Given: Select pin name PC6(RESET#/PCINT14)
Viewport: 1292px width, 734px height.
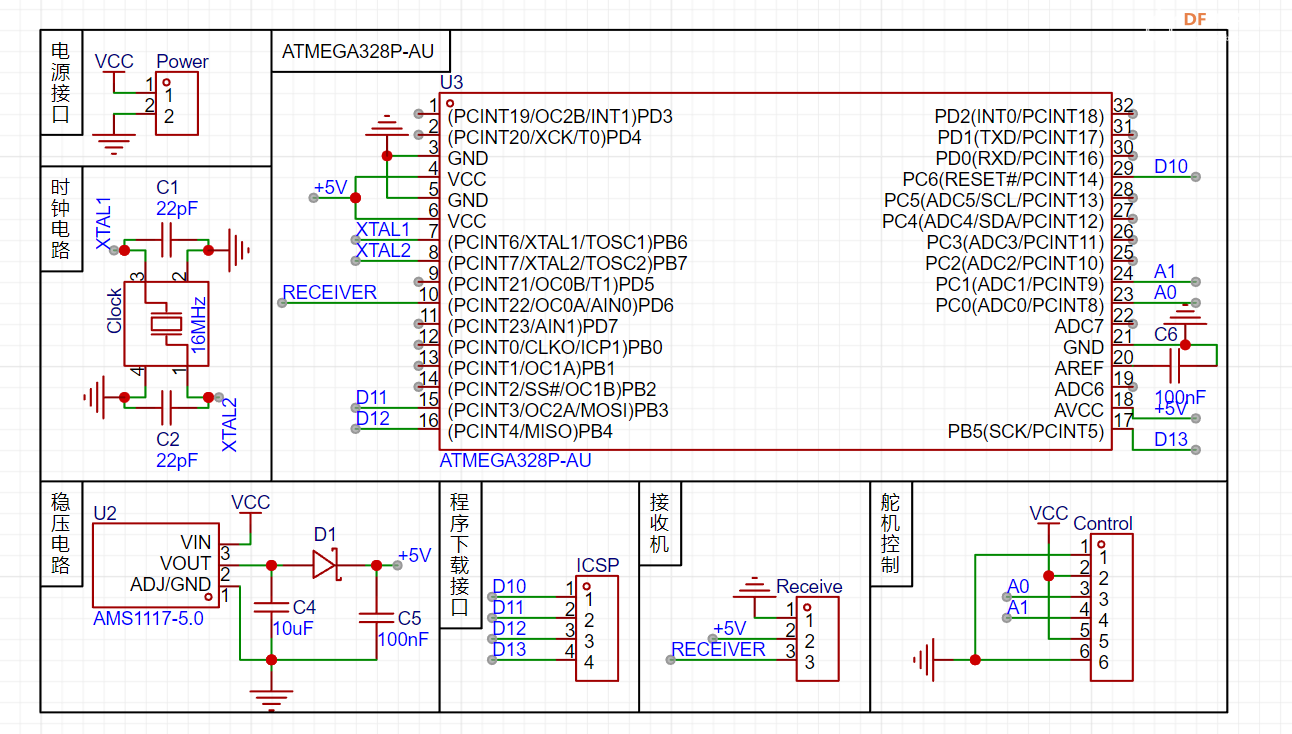Looking at the screenshot, I should [1003, 180].
